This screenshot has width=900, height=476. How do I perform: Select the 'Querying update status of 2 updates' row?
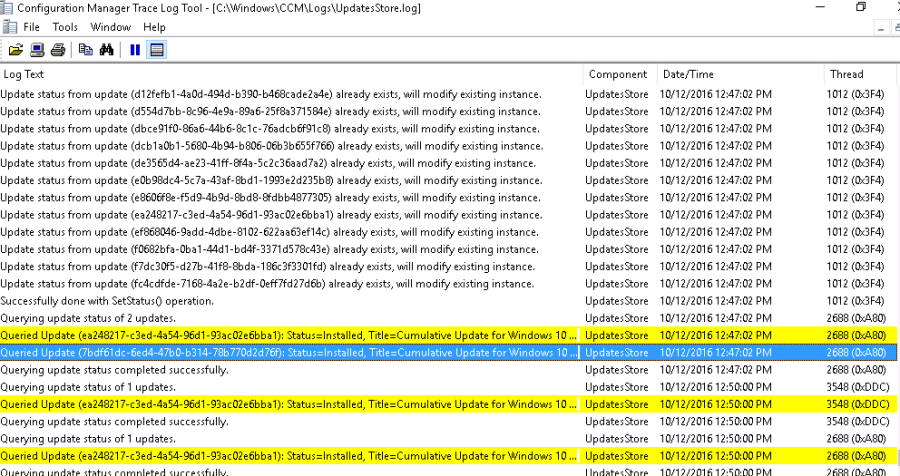[x=290, y=318]
